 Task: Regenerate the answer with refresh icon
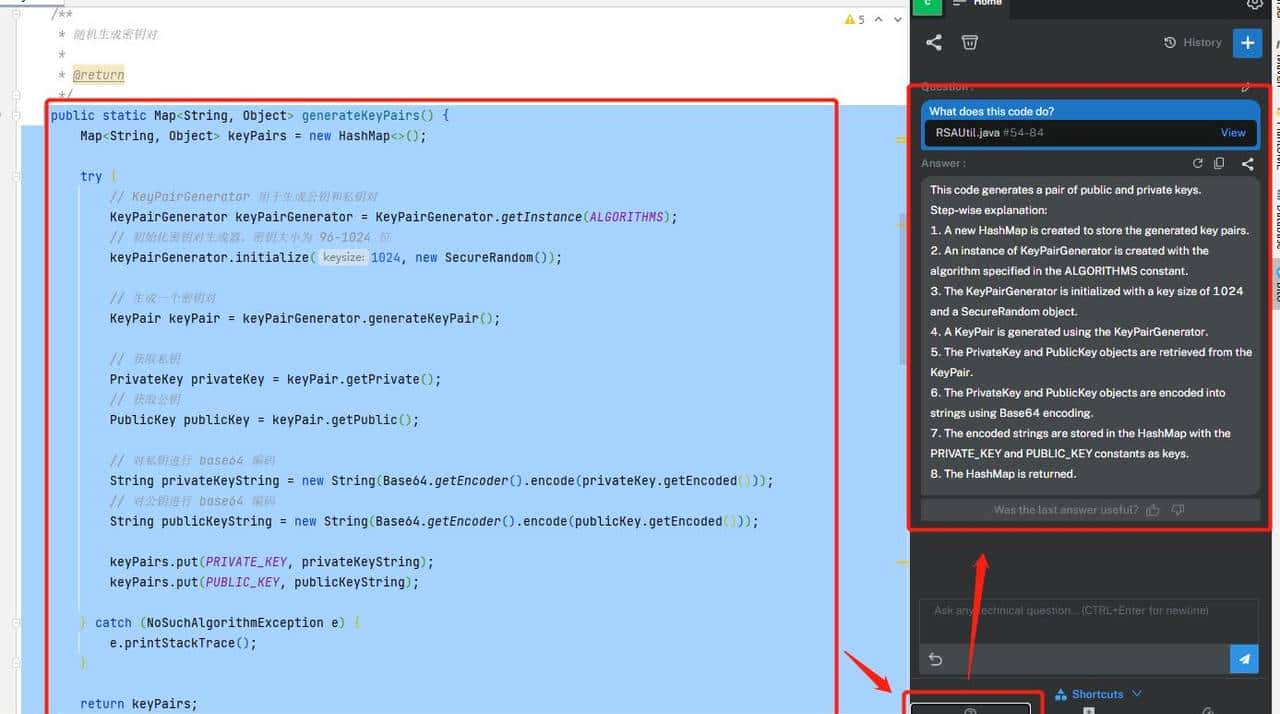(x=1198, y=163)
